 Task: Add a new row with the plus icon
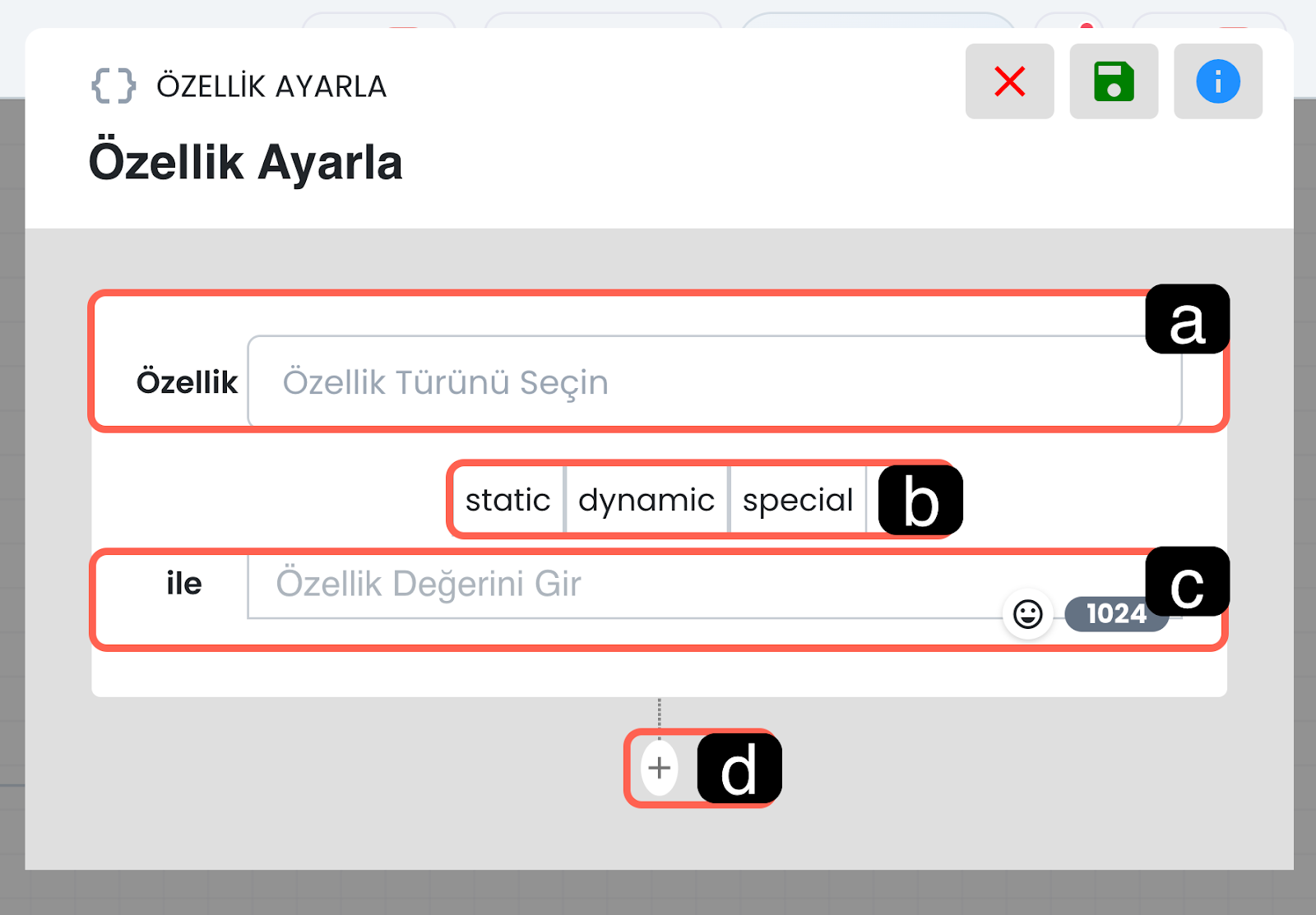pos(659,768)
